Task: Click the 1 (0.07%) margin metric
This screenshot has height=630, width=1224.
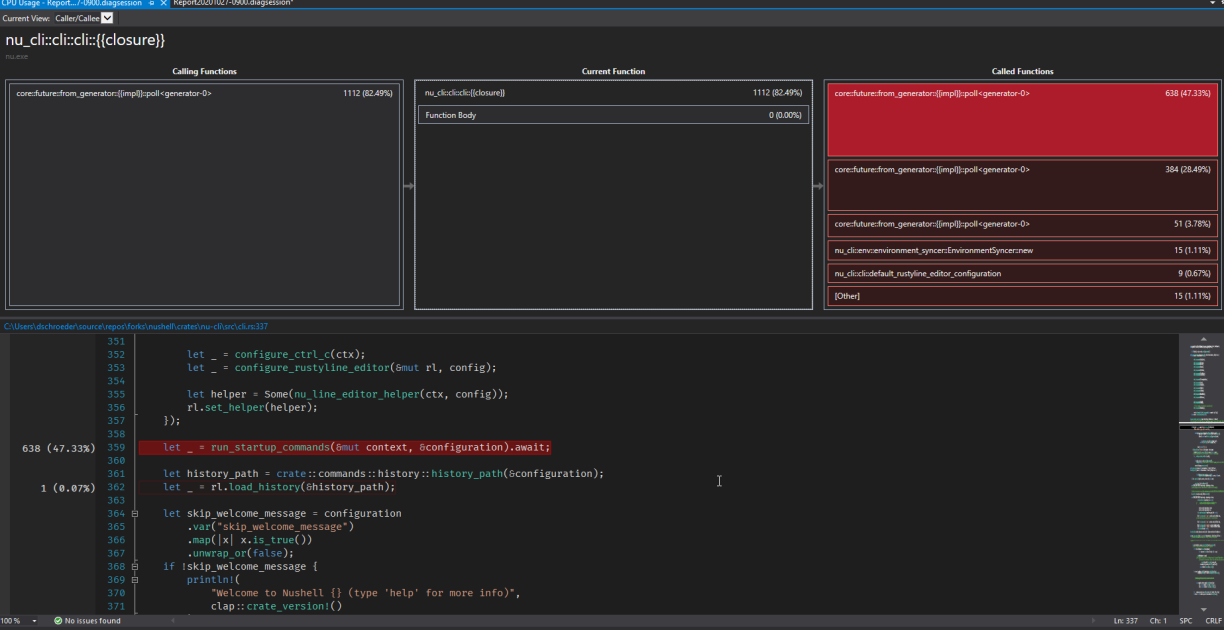Action: click(67, 488)
